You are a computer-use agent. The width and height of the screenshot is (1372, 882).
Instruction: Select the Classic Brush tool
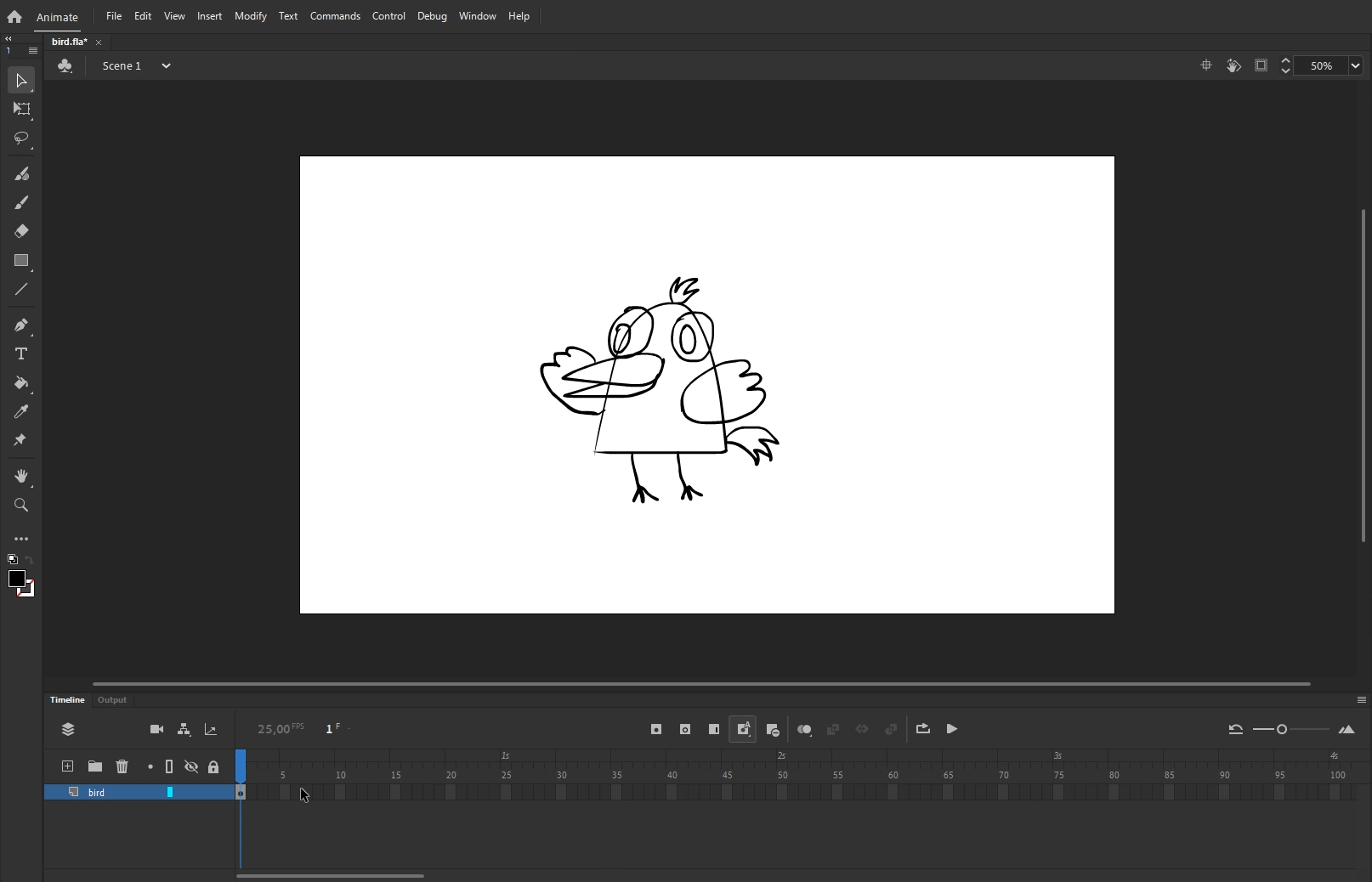21,202
